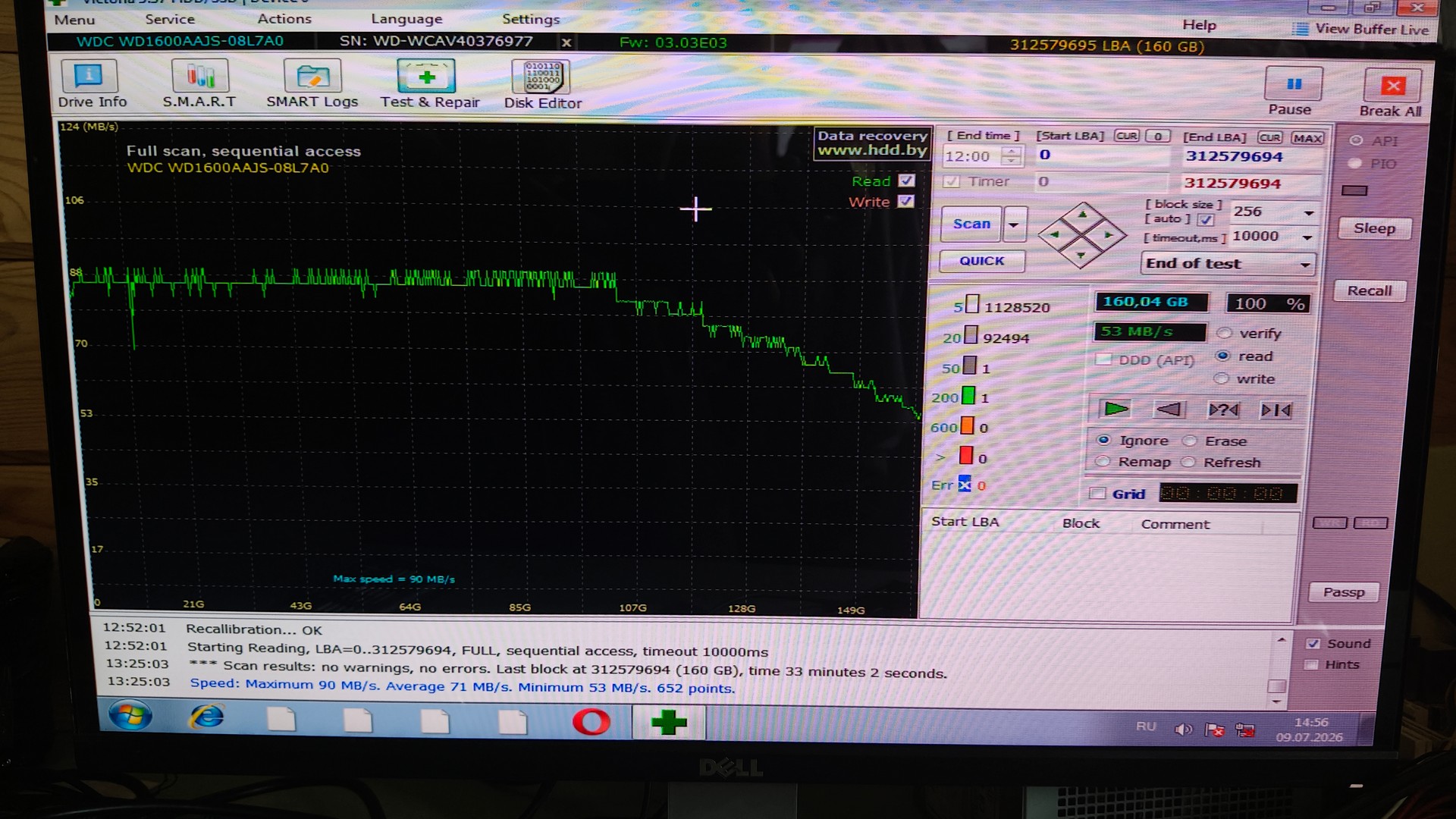Click the CUR button next to Start LBA
This screenshot has width=1456, height=819.
coord(1126,136)
